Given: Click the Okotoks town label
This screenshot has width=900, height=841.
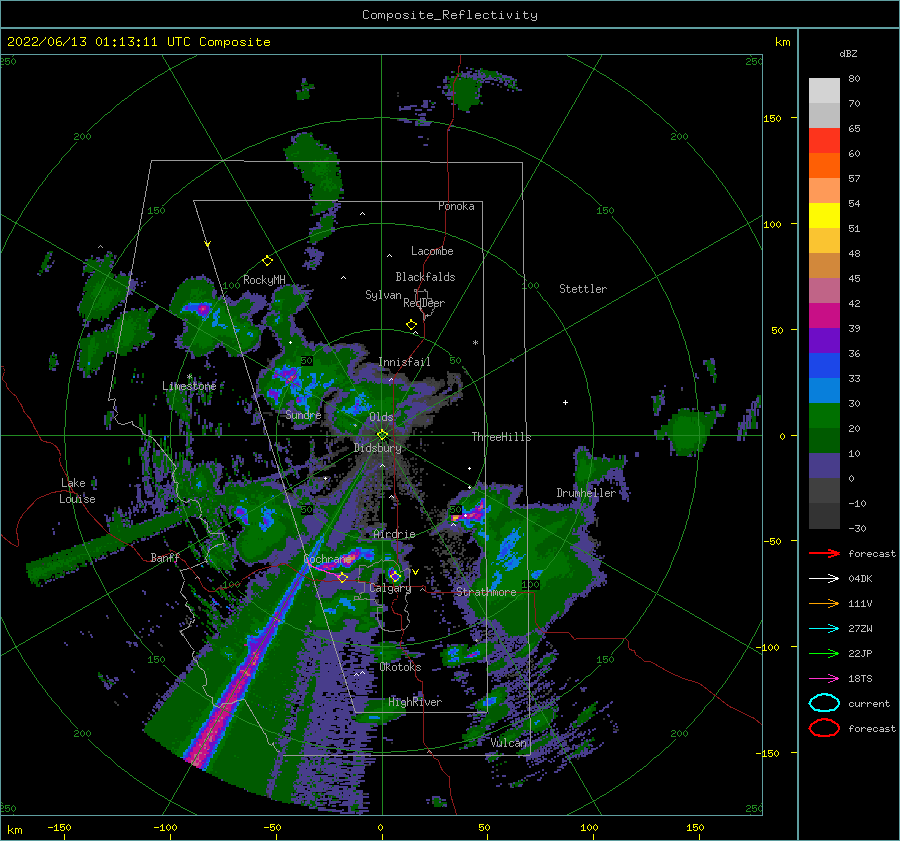Looking at the screenshot, I should [400, 667].
